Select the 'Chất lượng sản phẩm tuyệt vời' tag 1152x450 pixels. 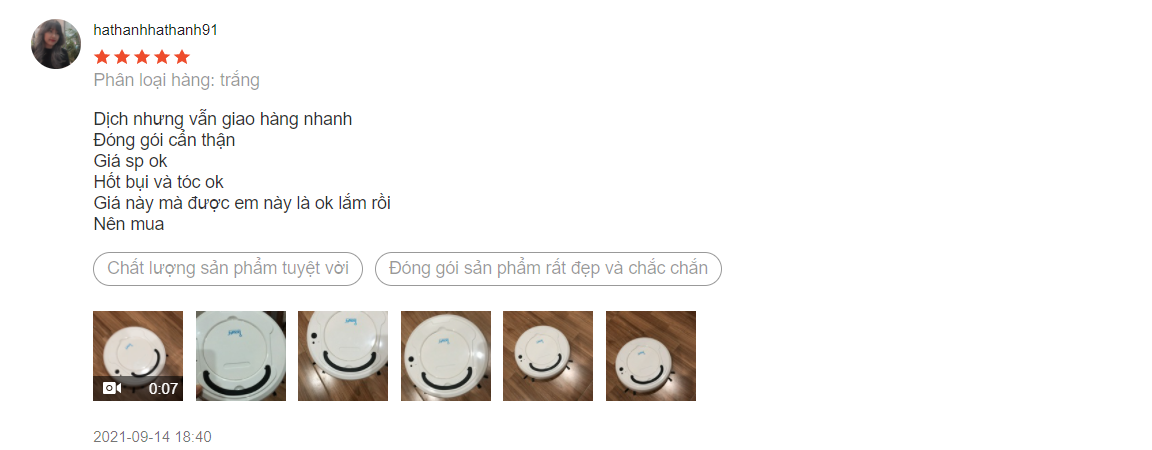(x=228, y=268)
